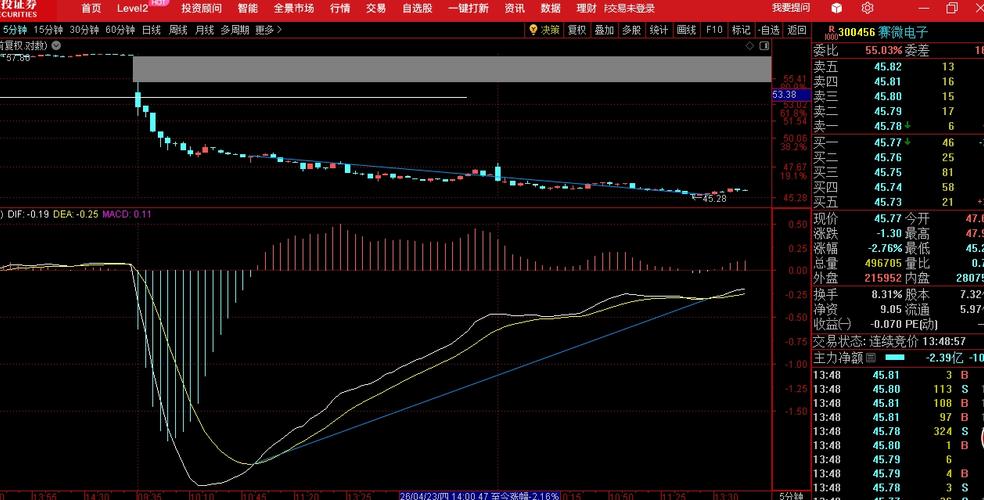Click stock code 300456
The width and height of the screenshot is (984, 500).
coord(856,32)
